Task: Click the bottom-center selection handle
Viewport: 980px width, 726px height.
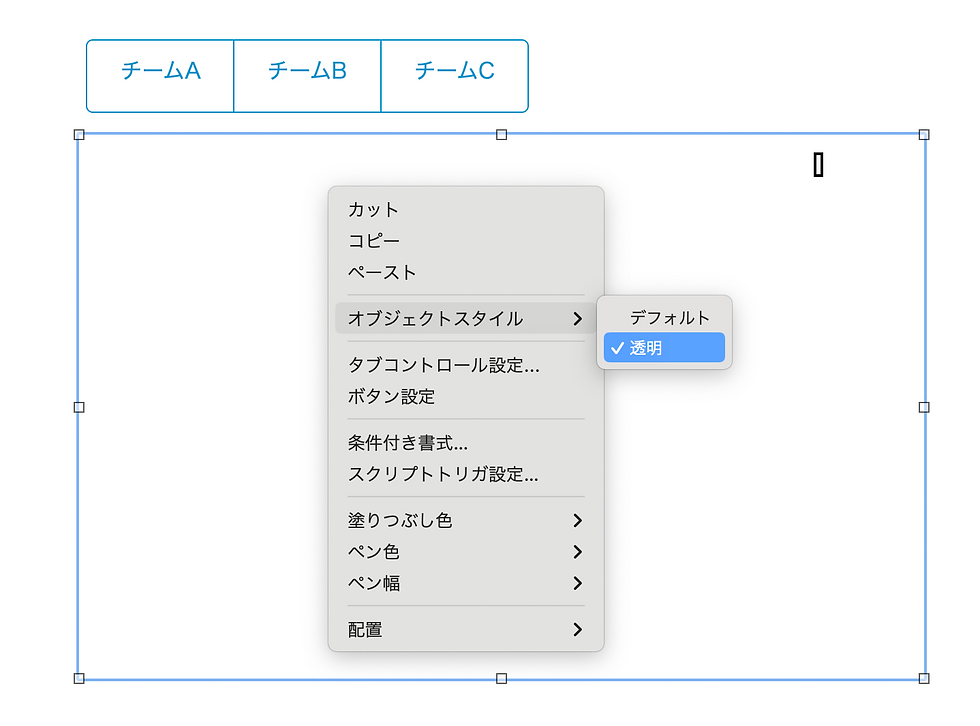Action: pyautogui.click(x=499, y=679)
